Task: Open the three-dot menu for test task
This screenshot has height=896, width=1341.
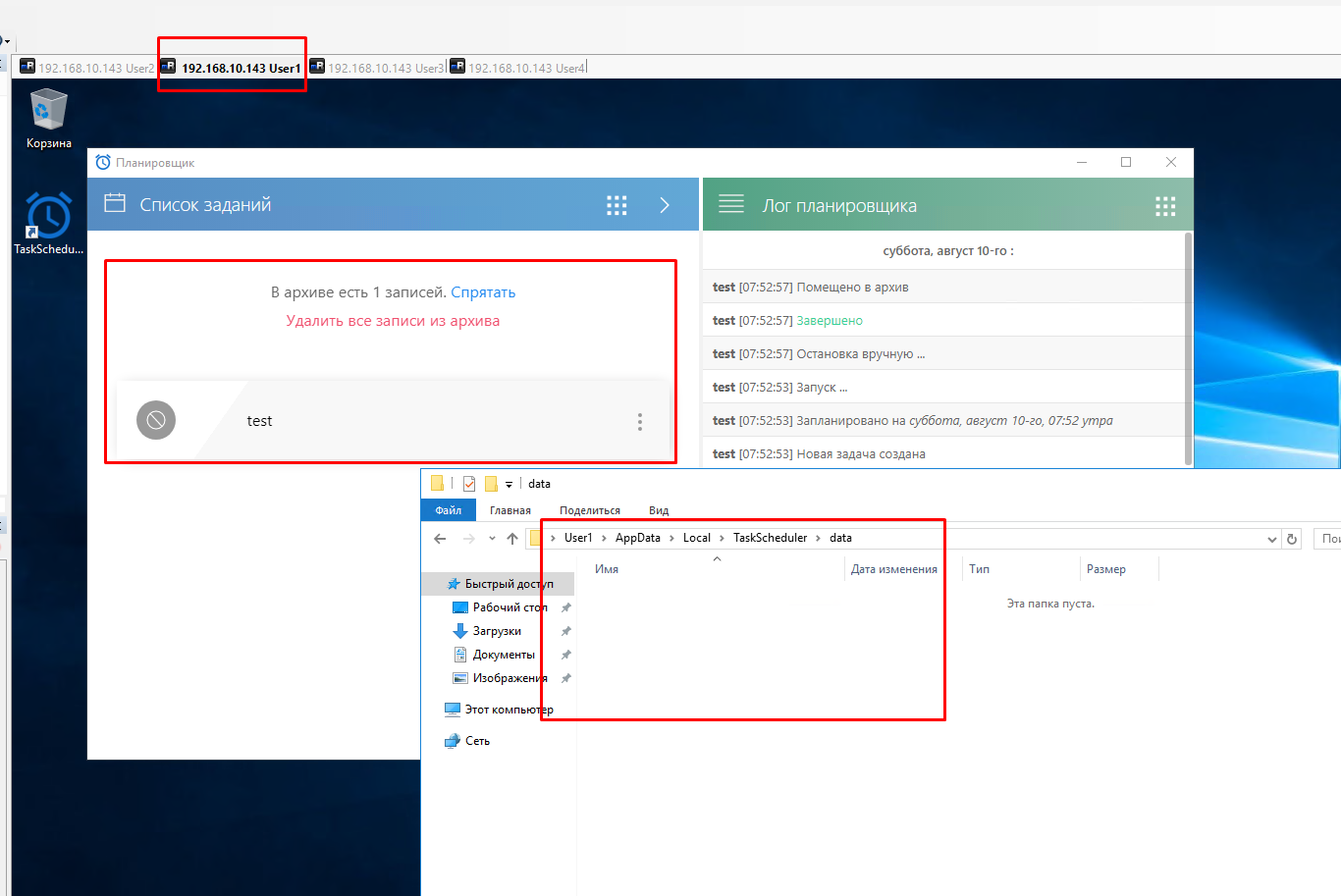Action: point(640,421)
